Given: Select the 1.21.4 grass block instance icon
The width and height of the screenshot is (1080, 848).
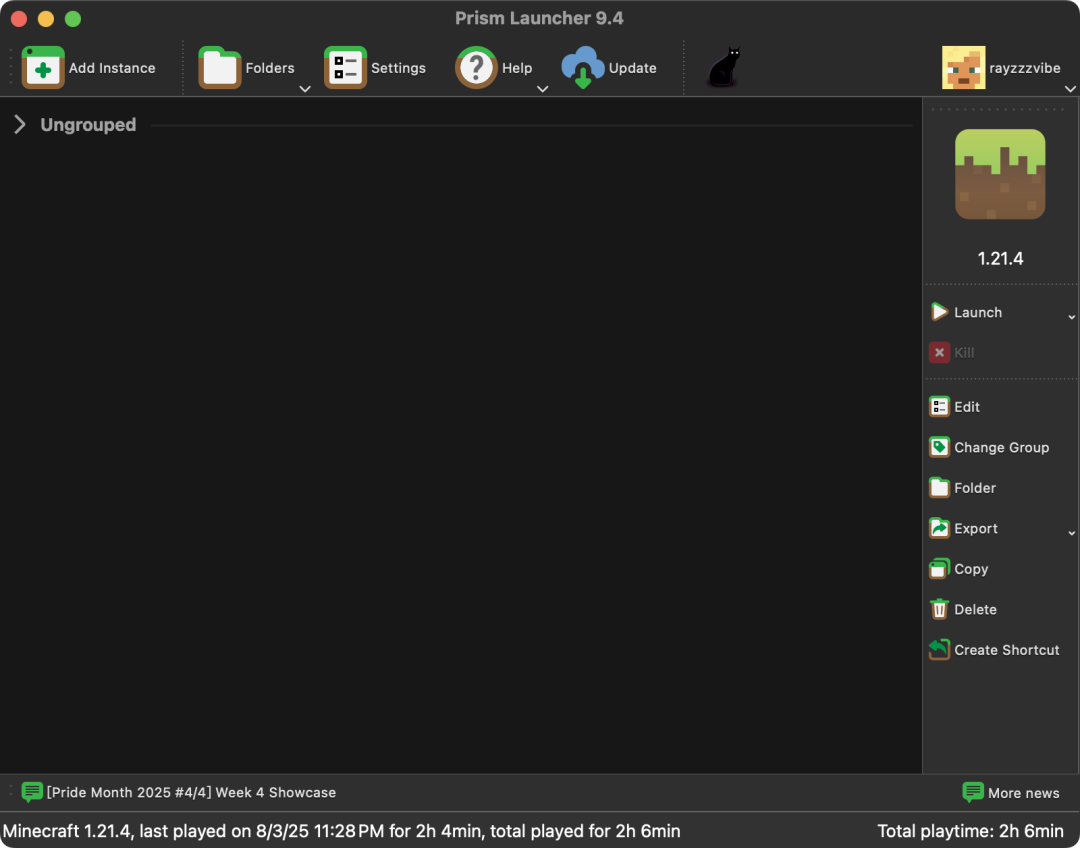Looking at the screenshot, I should click(1000, 174).
